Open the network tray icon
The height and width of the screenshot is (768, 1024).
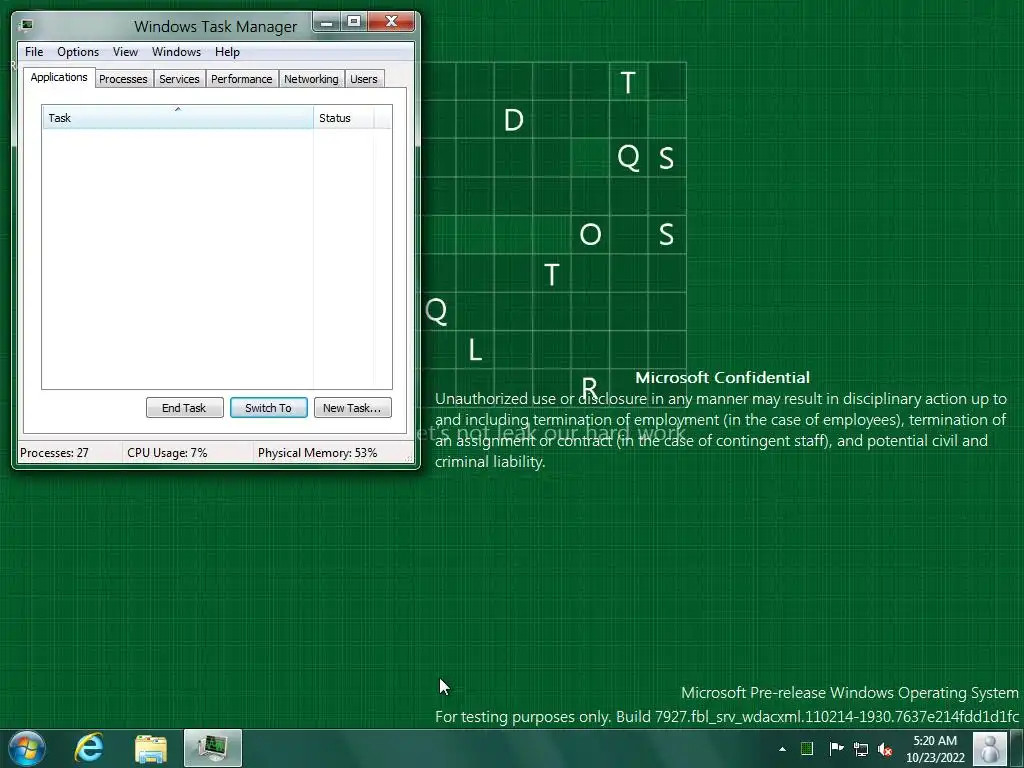coord(861,749)
